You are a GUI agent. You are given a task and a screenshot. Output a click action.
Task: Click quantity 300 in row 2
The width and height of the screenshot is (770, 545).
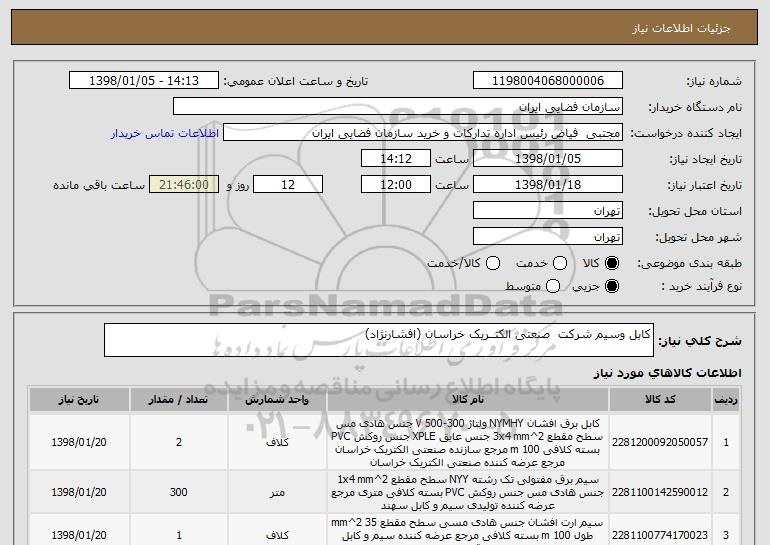click(x=178, y=492)
